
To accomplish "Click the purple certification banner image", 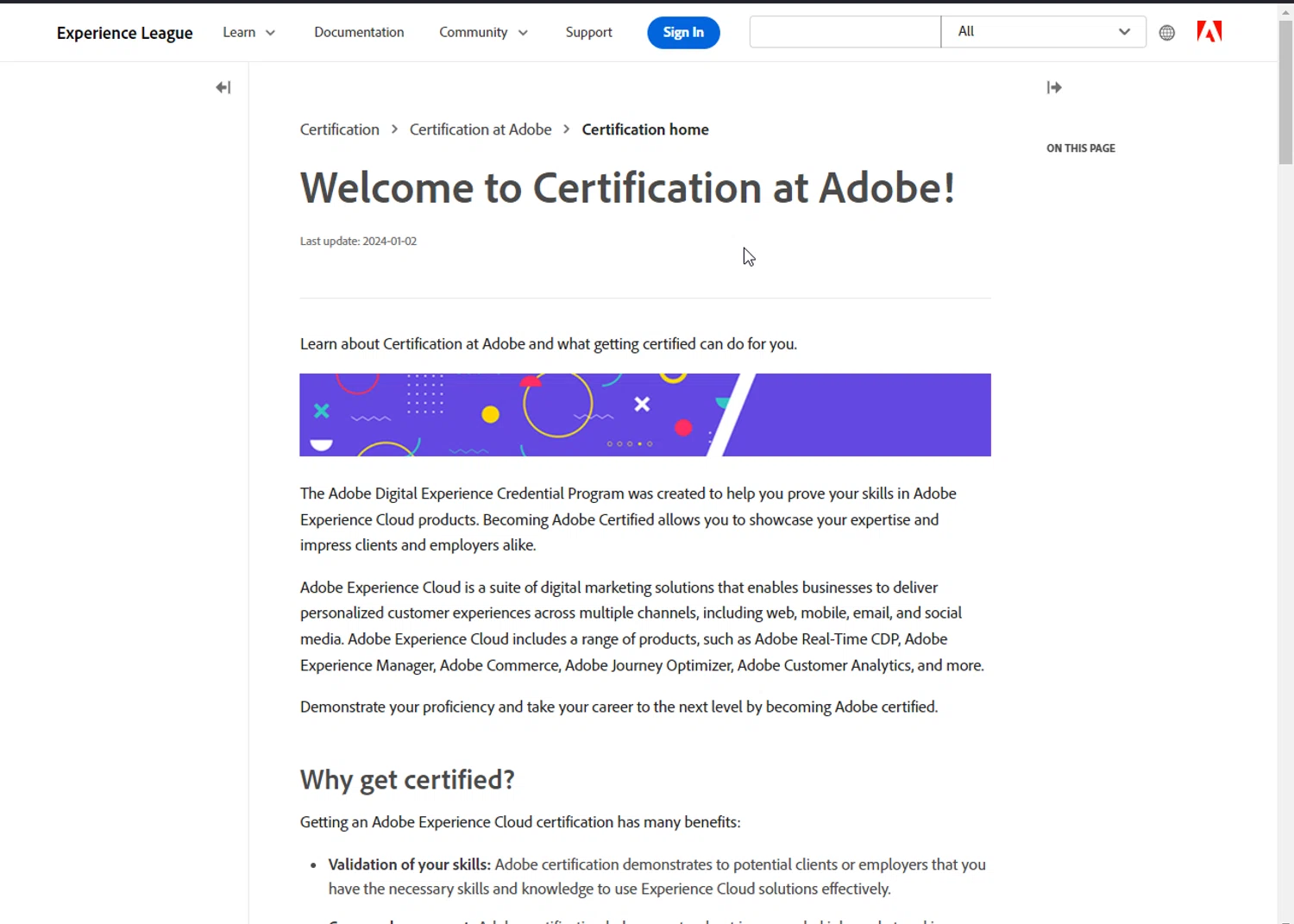I will pos(645,415).
